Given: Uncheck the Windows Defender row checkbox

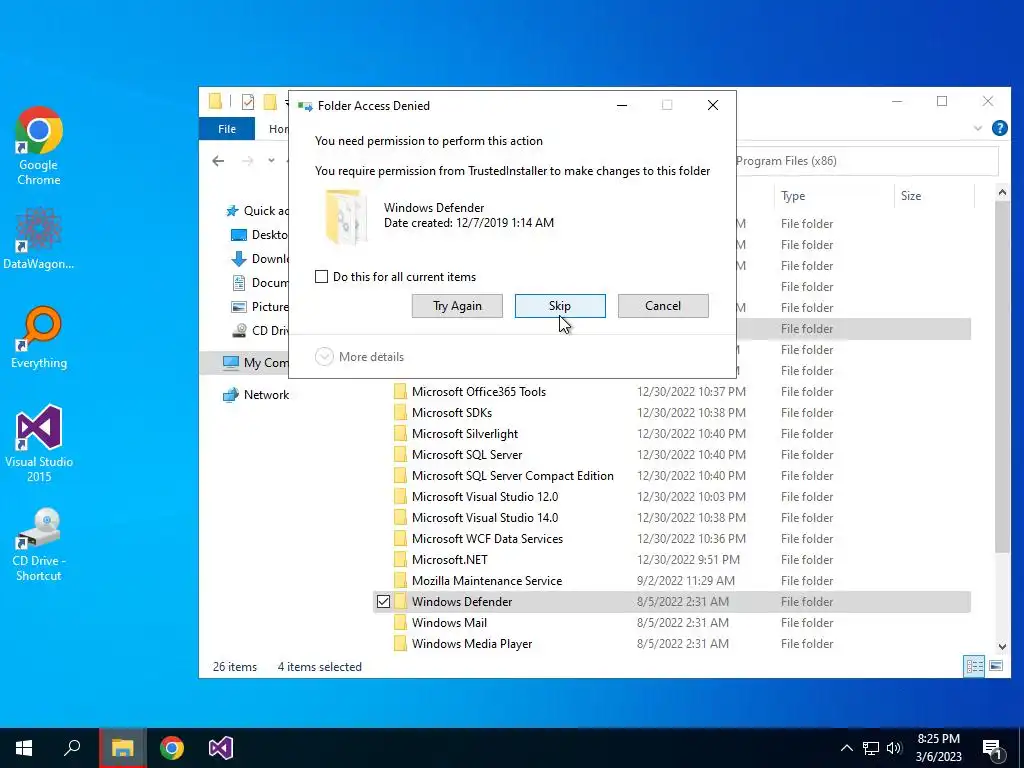Looking at the screenshot, I should (x=383, y=601).
